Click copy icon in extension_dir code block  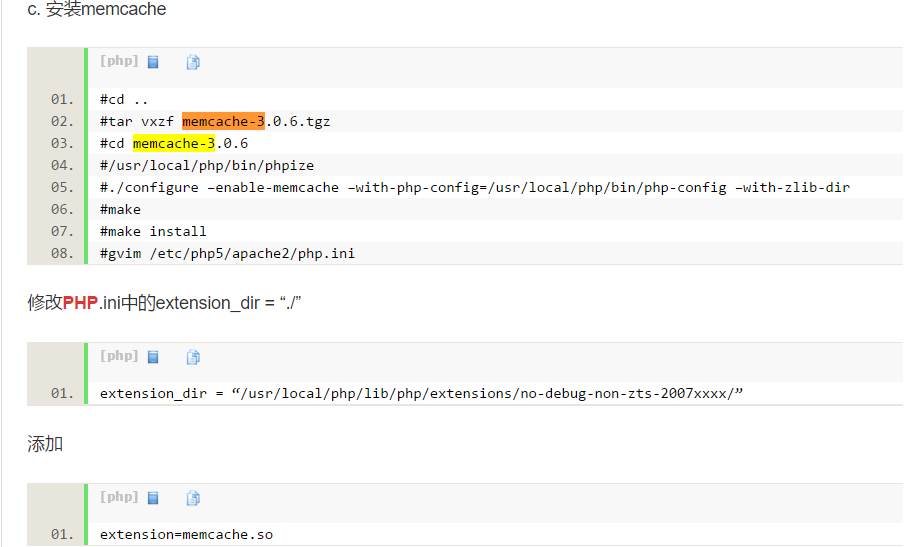(x=193, y=357)
